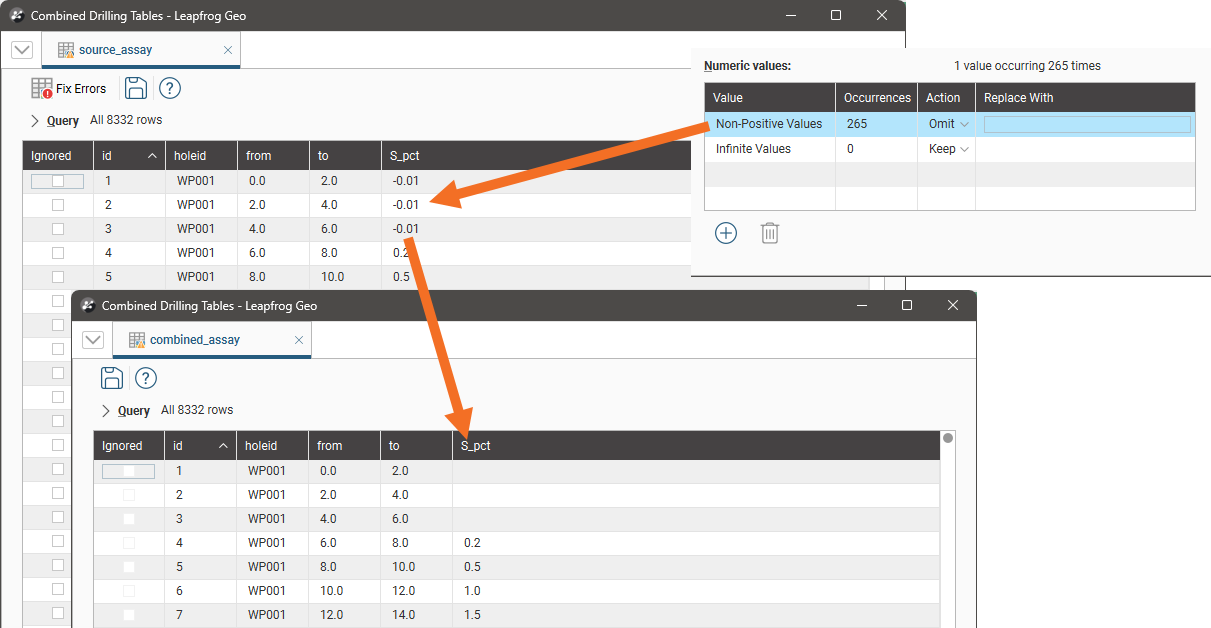Open help in the combined_assay toolbar
This screenshot has height=628, width=1211.
click(146, 378)
